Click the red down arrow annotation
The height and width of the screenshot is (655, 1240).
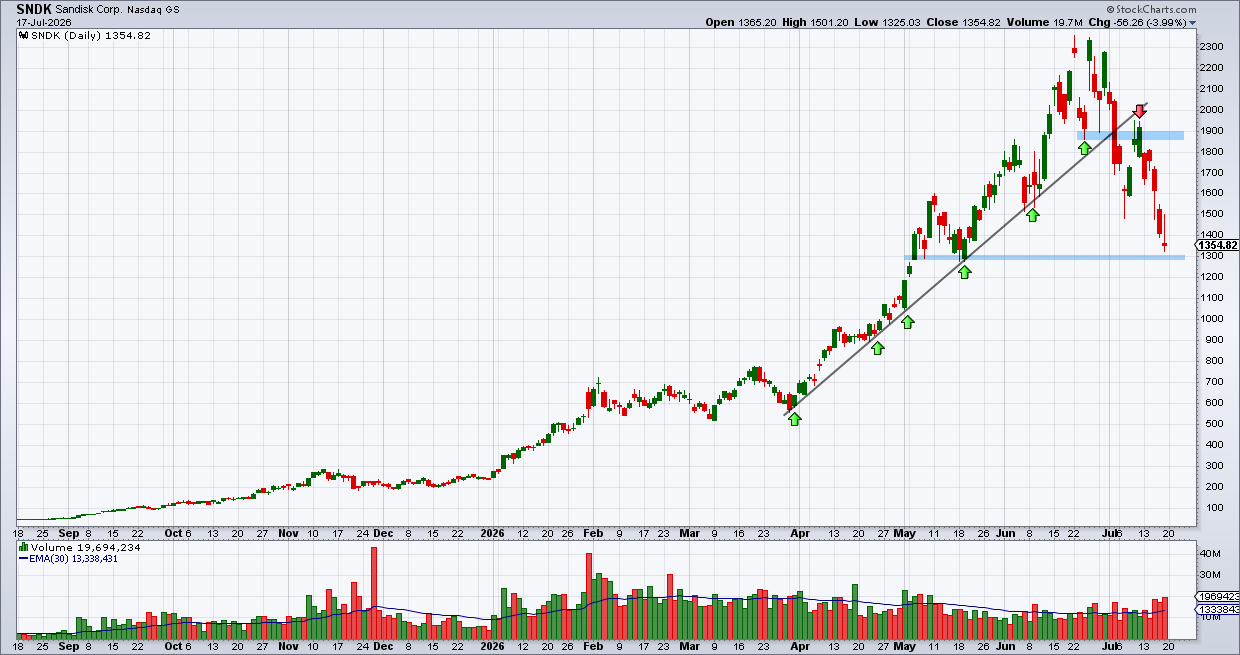coord(1139,110)
